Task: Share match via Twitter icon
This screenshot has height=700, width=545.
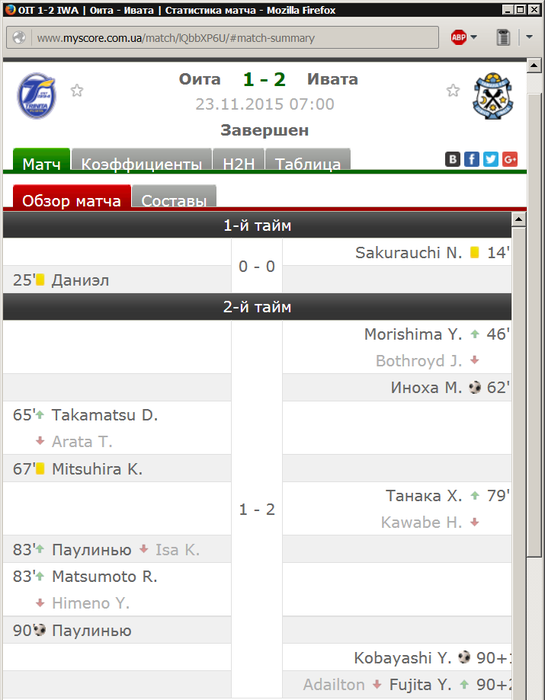Action: [491, 159]
